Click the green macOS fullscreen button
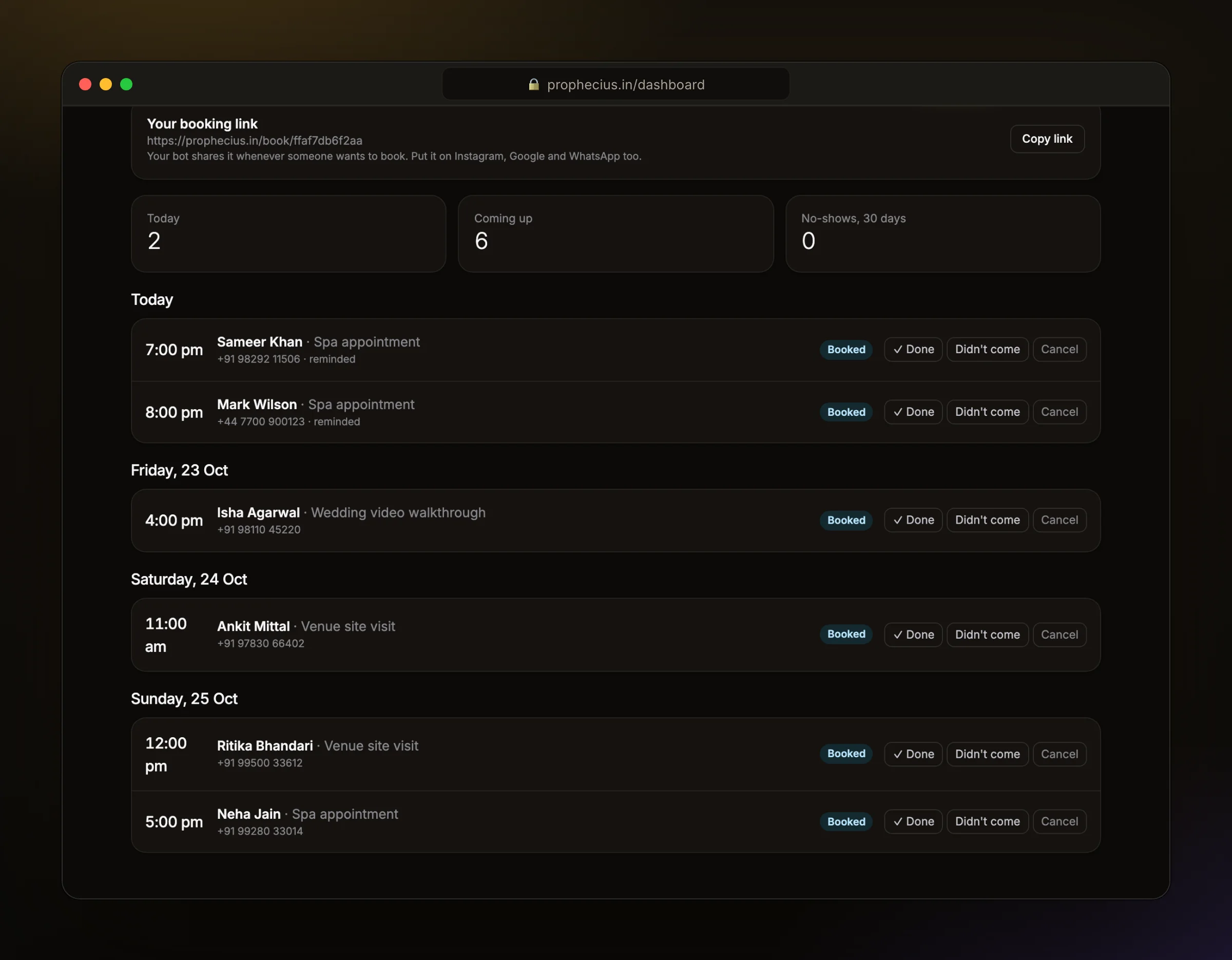1232x960 pixels. tap(126, 84)
